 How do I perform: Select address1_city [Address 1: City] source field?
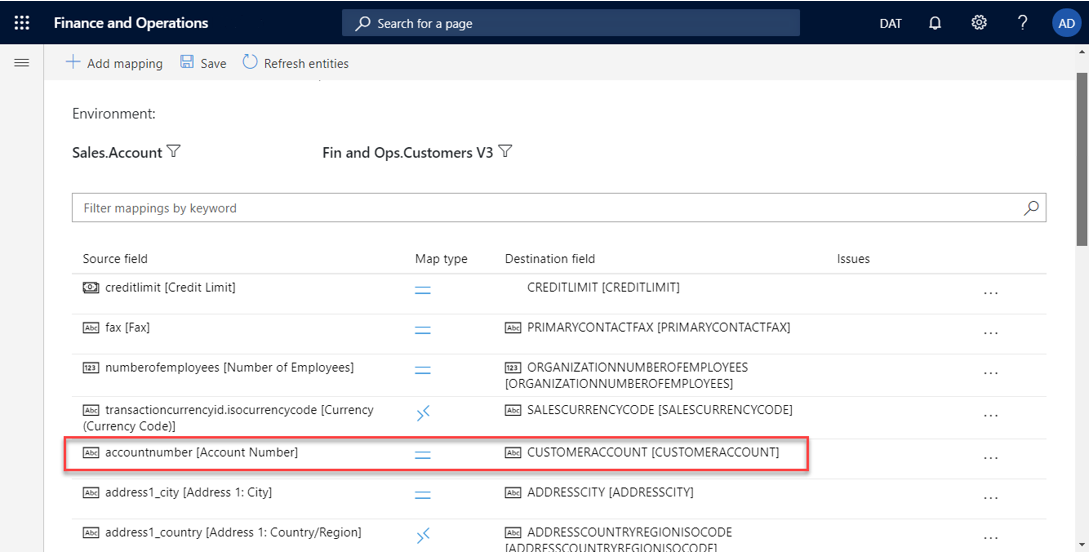tap(188, 492)
